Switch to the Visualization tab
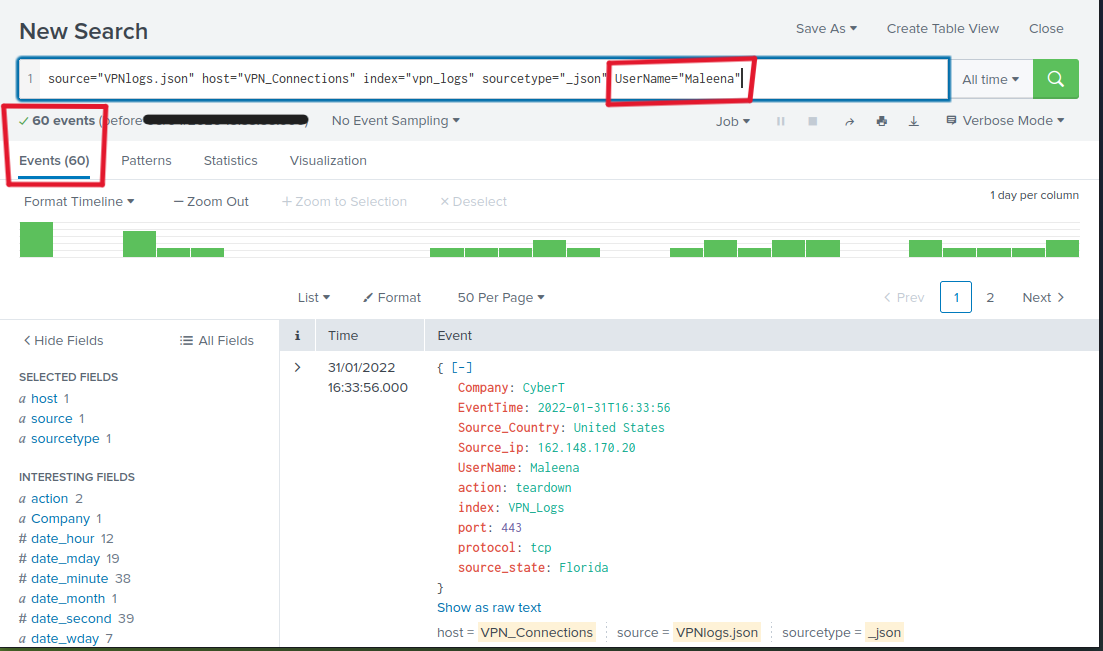Image resolution: width=1103 pixels, height=651 pixels. pyautogui.click(x=328, y=160)
